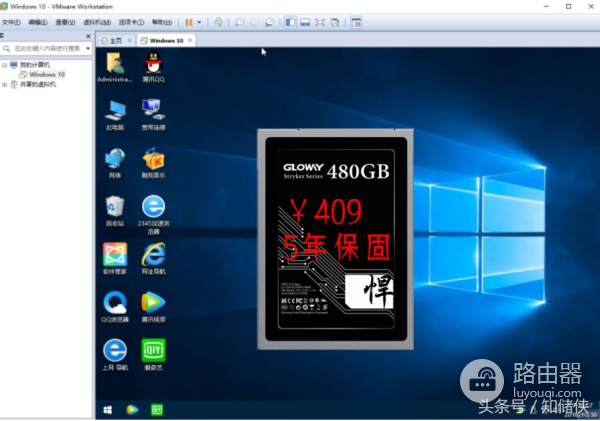
Task: Switch to the Home tab (主页)
Action: (115, 40)
